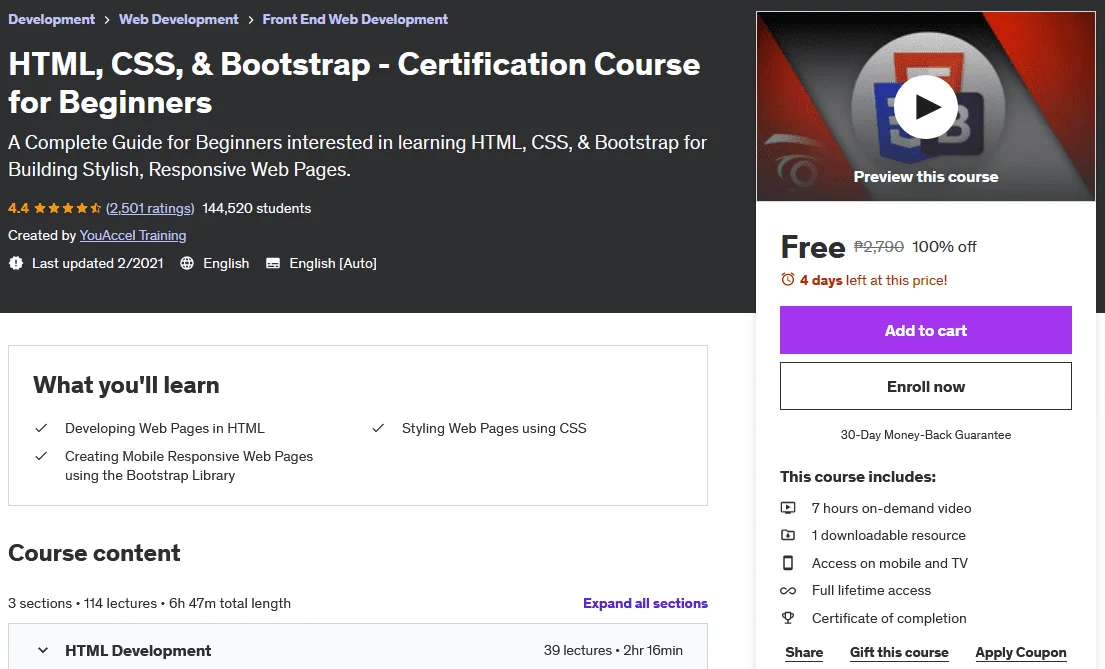
Task: Click the 144,520 students text
Action: click(x=257, y=208)
